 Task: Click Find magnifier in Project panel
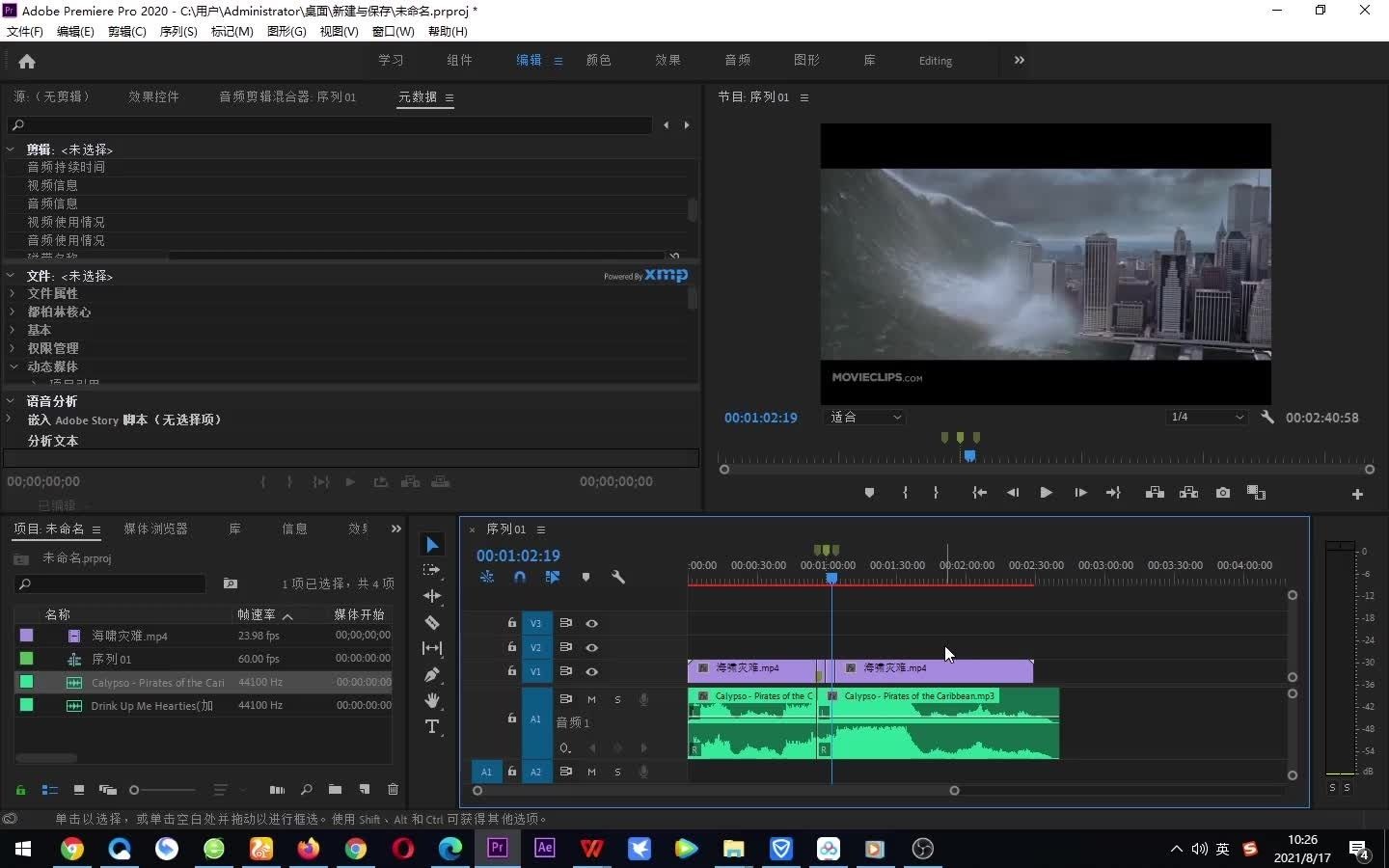pos(306,790)
